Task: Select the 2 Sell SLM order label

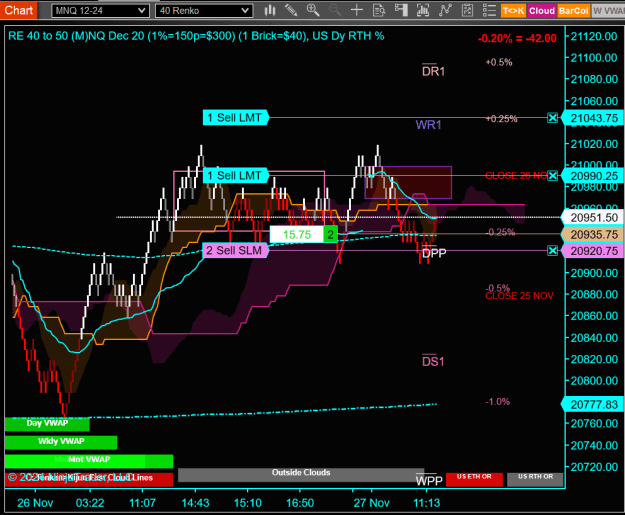Action: [x=235, y=250]
